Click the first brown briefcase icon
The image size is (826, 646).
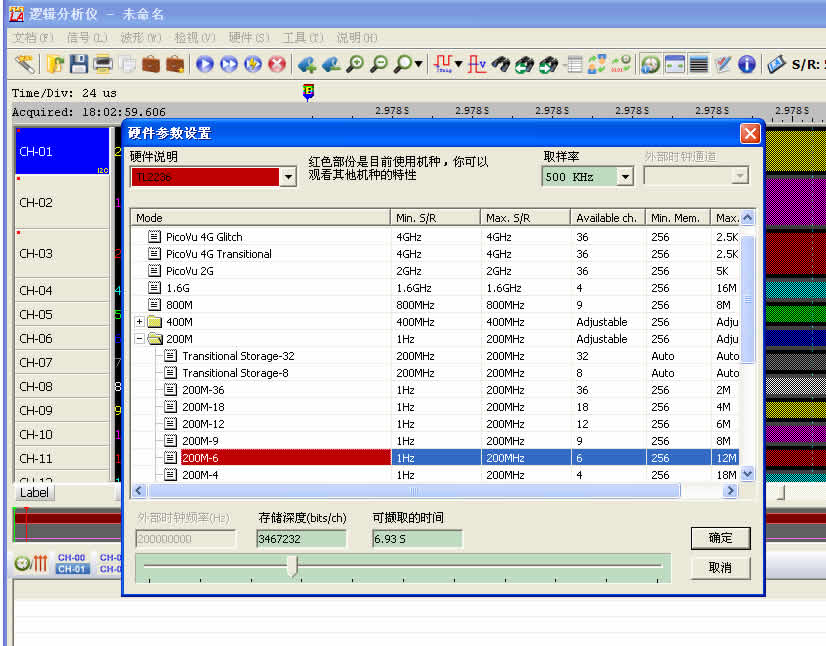pyautogui.click(x=151, y=64)
